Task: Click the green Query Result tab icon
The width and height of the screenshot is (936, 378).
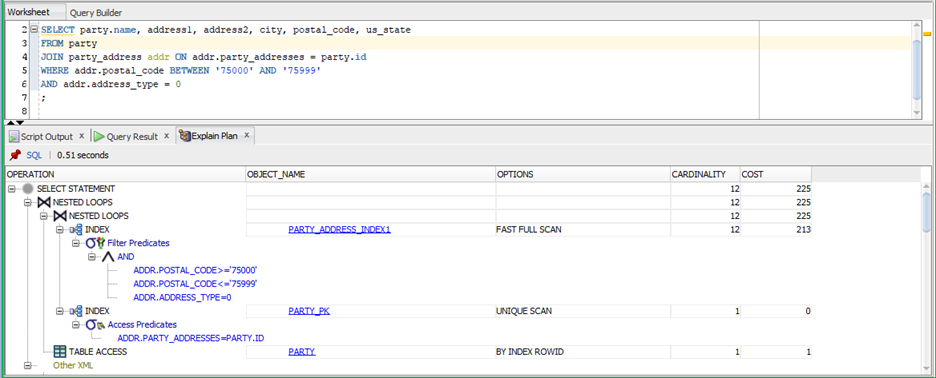Action: (99, 136)
